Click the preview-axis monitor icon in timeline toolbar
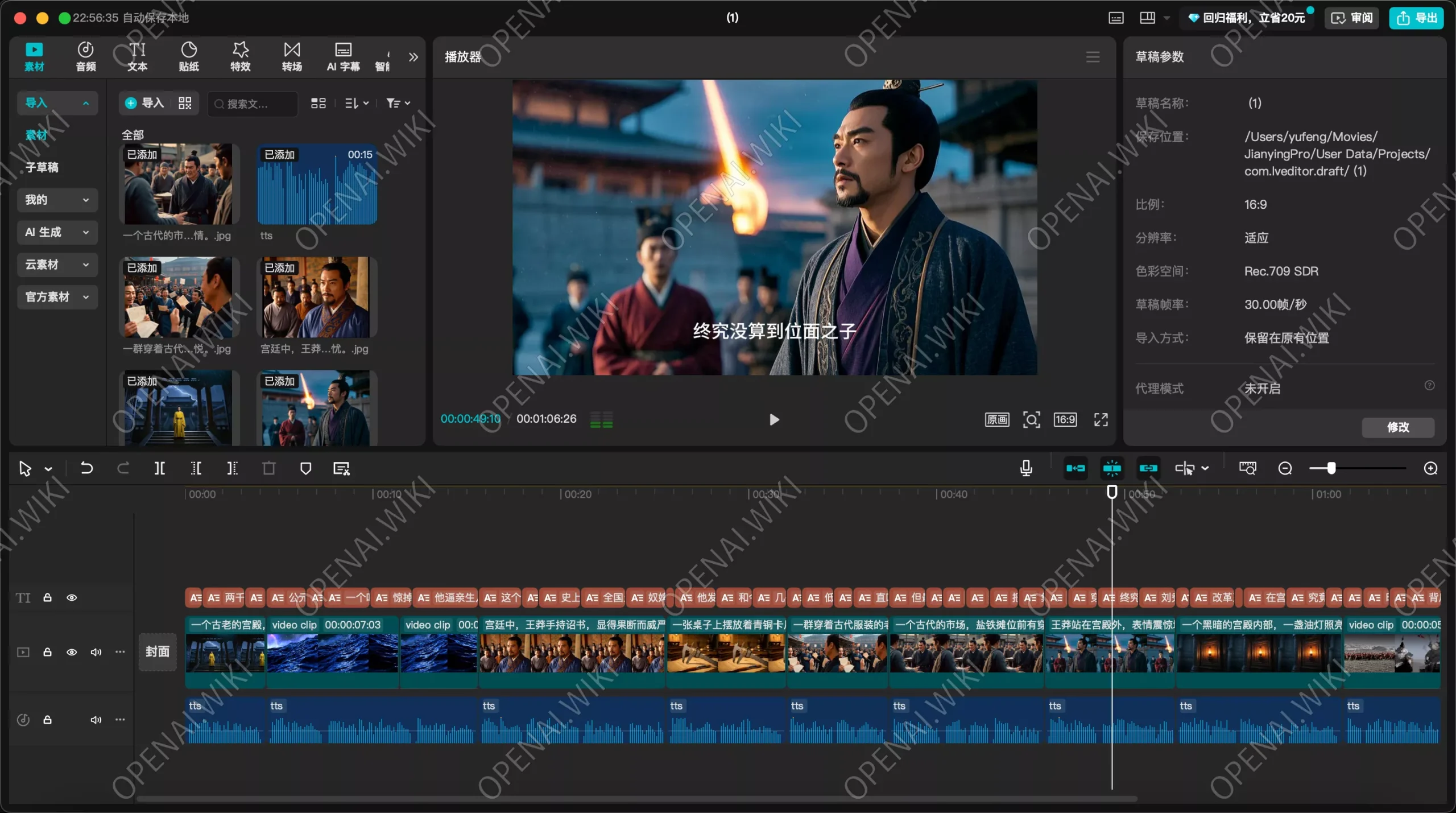Viewport: 1456px width, 813px height. (x=1248, y=468)
